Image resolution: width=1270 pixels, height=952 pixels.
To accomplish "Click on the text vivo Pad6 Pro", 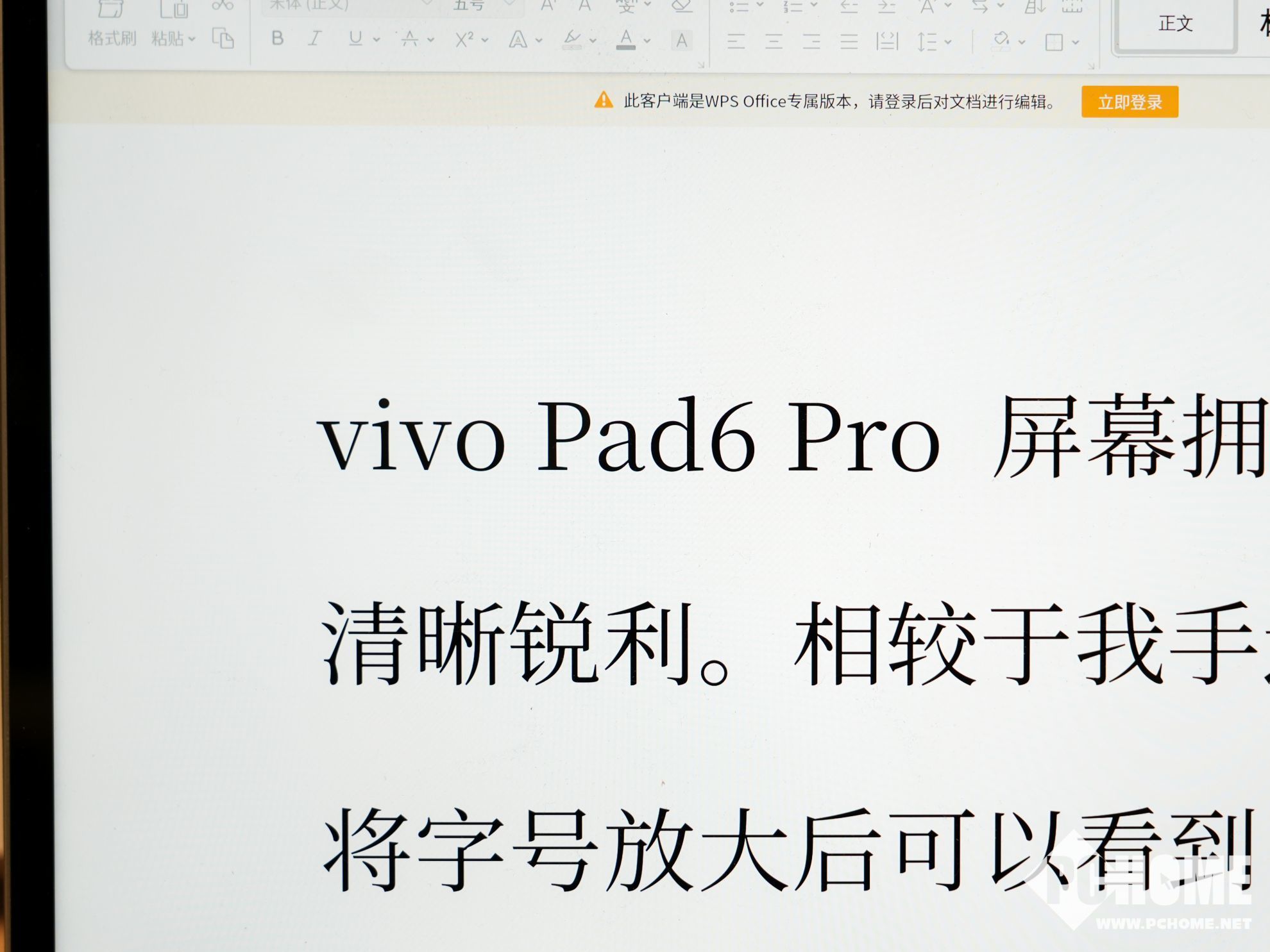I will 629,436.
